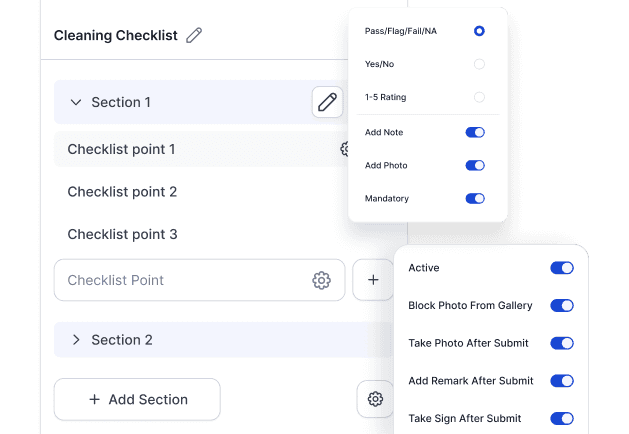Choose the 1-5 Rating radio option
629x434 pixels.
click(479, 97)
